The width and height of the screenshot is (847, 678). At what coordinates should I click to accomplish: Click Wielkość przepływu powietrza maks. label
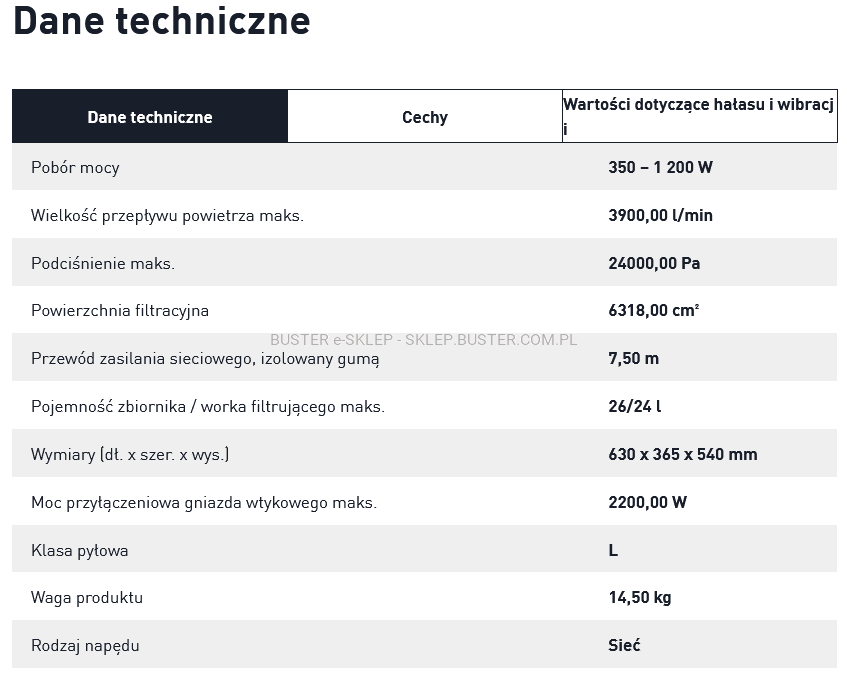coord(167,215)
